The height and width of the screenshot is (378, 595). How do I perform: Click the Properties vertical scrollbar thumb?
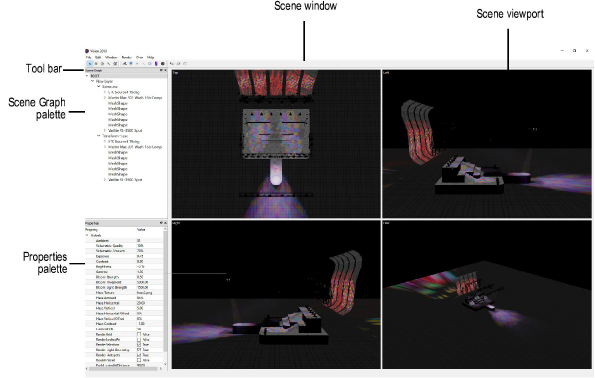click(165, 291)
